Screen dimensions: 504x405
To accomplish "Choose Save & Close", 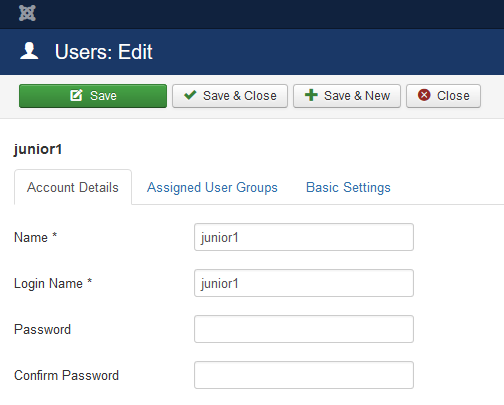I will click(230, 96).
